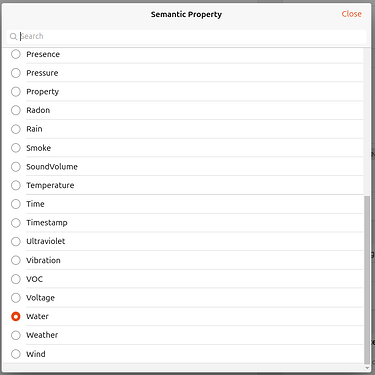
Task: Select the Temperature option
Action: pyautogui.click(x=16, y=185)
